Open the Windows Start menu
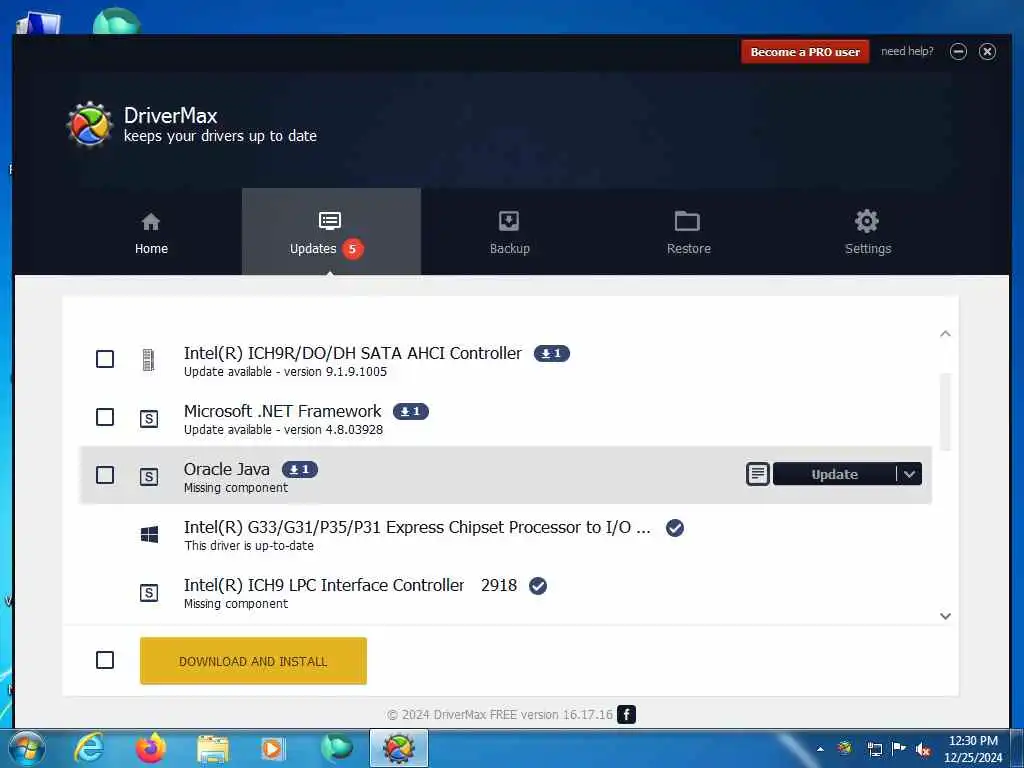This screenshot has height=768, width=1024. 26,749
